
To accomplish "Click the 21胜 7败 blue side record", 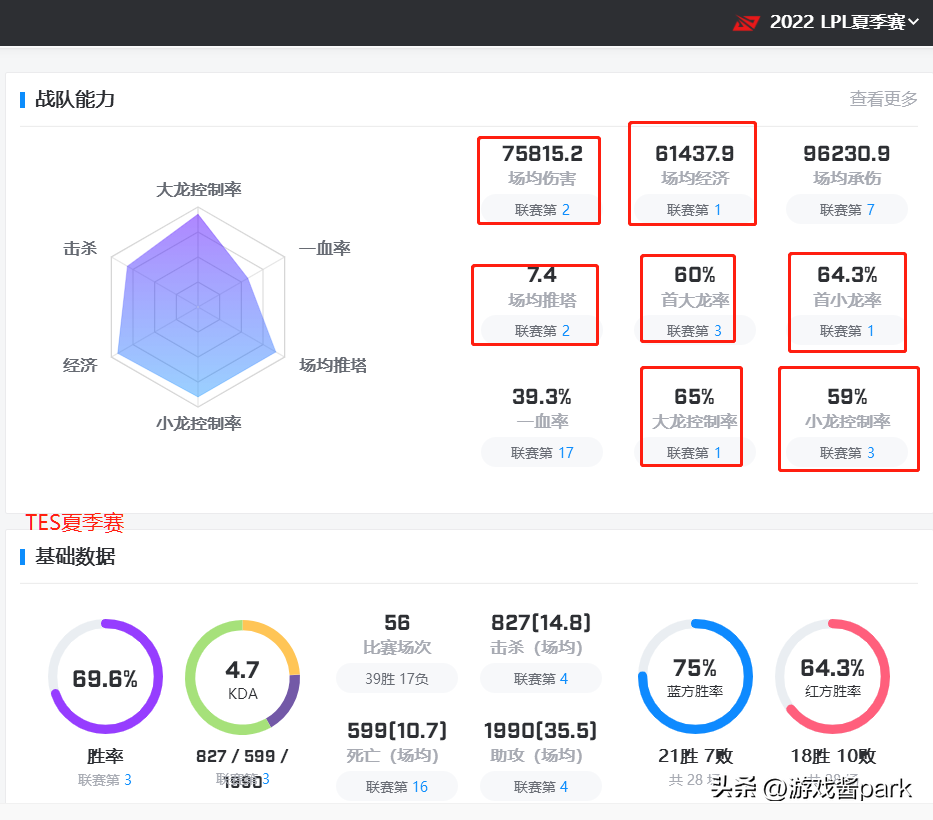I will tap(695, 756).
